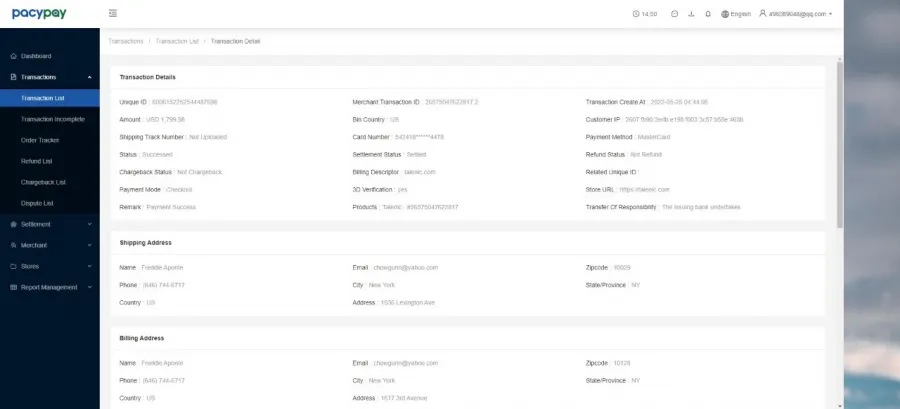Click the 3D Verification yes value

point(402,189)
